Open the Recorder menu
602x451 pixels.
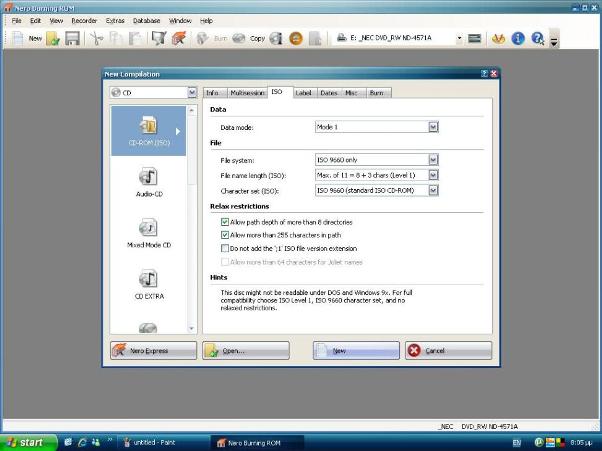pos(84,21)
